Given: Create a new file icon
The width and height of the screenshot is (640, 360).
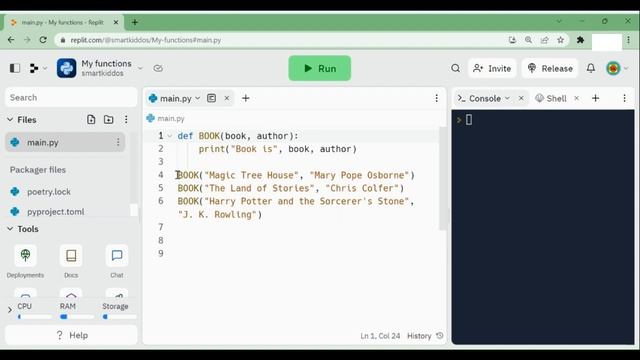Looking at the screenshot, I should point(91,119).
